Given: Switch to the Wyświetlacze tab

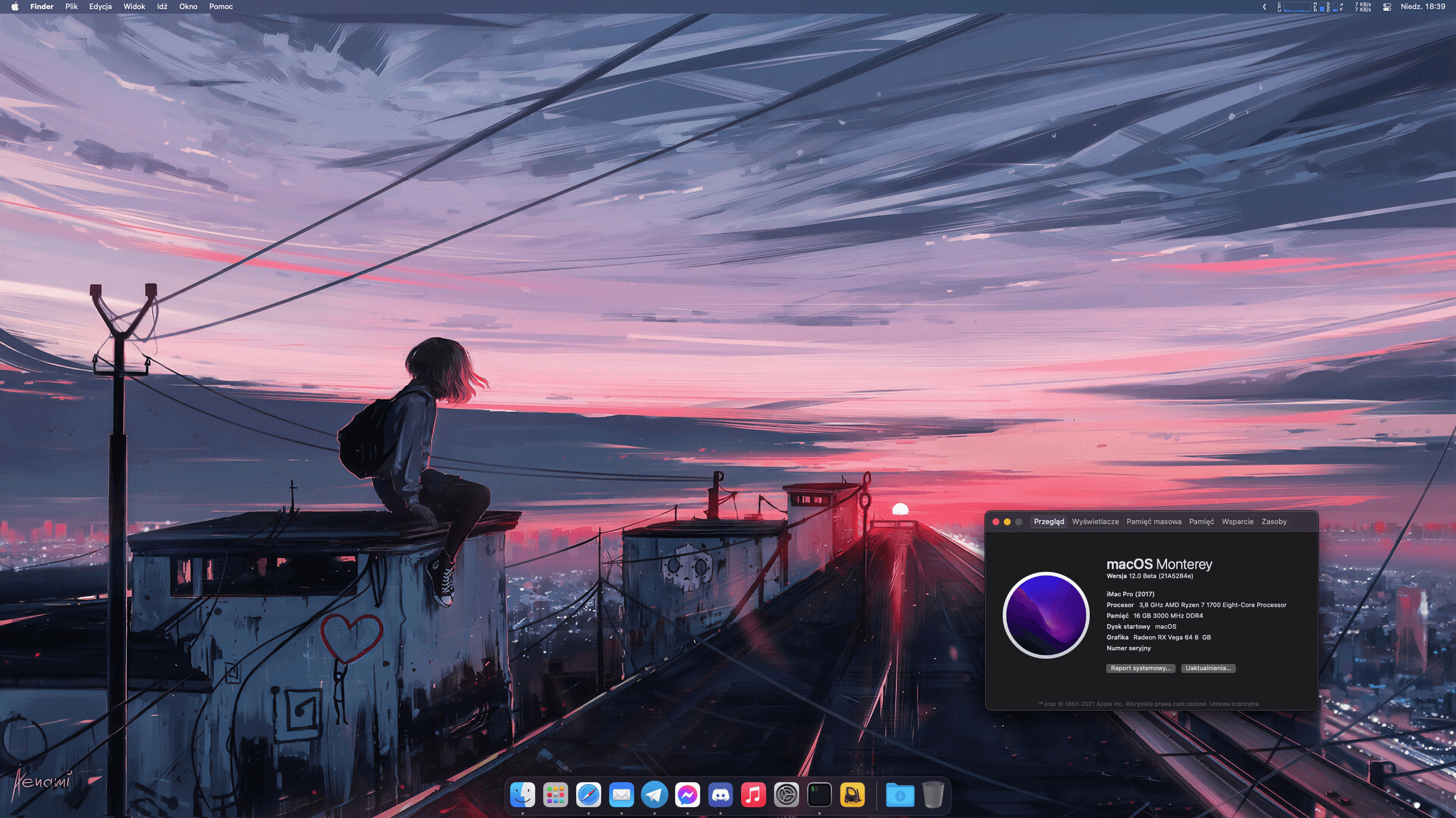Looking at the screenshot, I should (1095, 521).
